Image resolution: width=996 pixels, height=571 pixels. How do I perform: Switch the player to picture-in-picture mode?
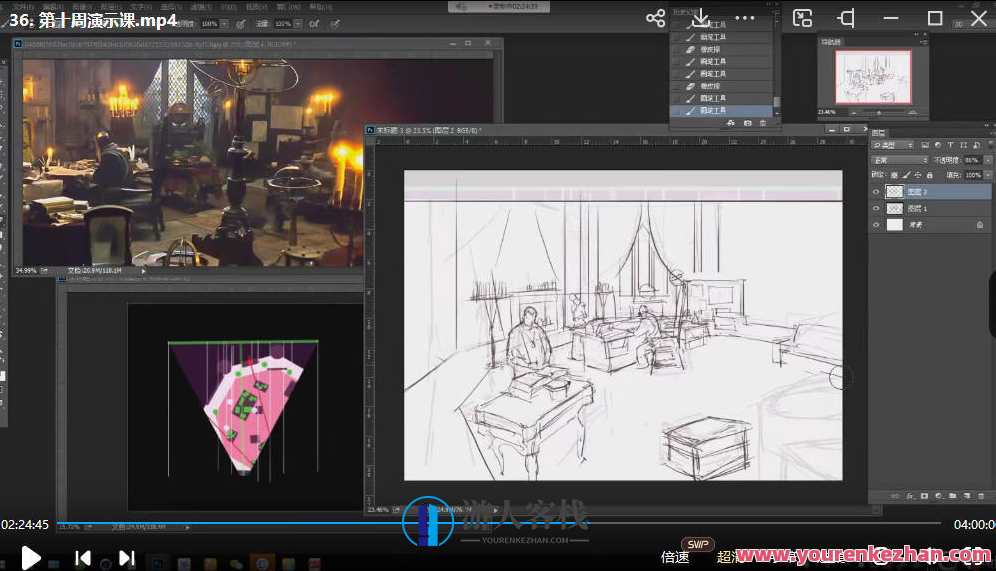pyautogui.click(x=802, y=18)
